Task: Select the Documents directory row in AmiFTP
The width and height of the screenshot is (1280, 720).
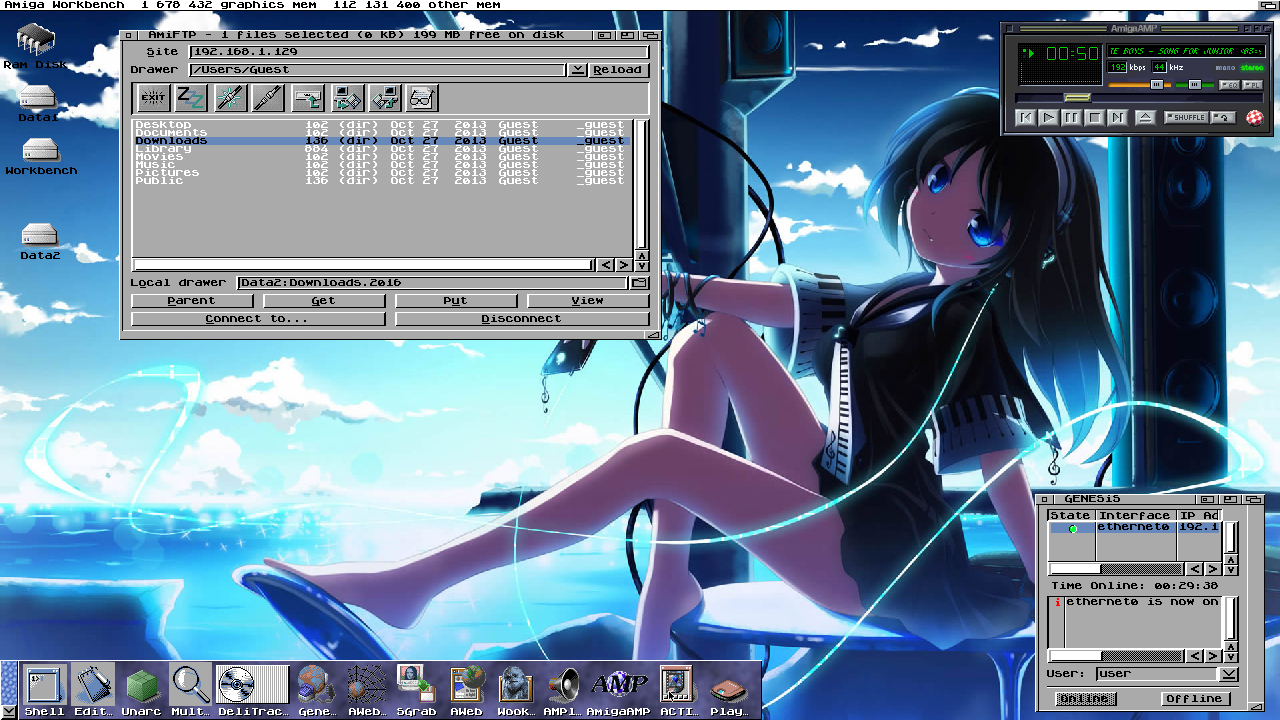Action: point(381,133)
